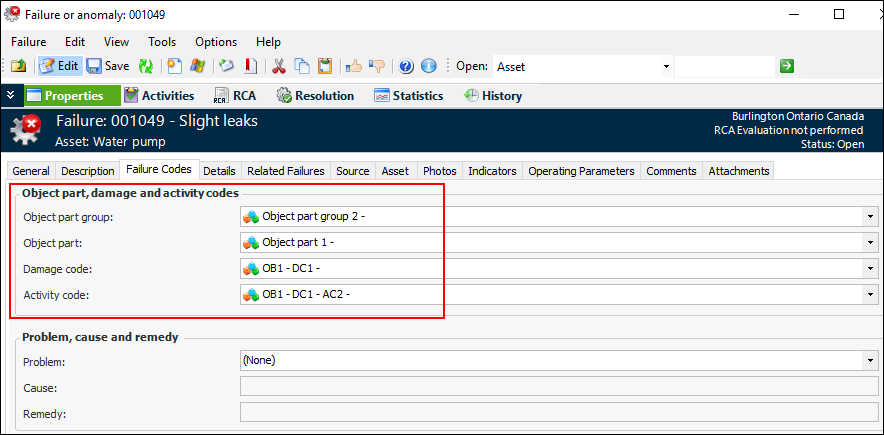Click 'RCA Evaluation not performed' text

[x=788, y=130]
